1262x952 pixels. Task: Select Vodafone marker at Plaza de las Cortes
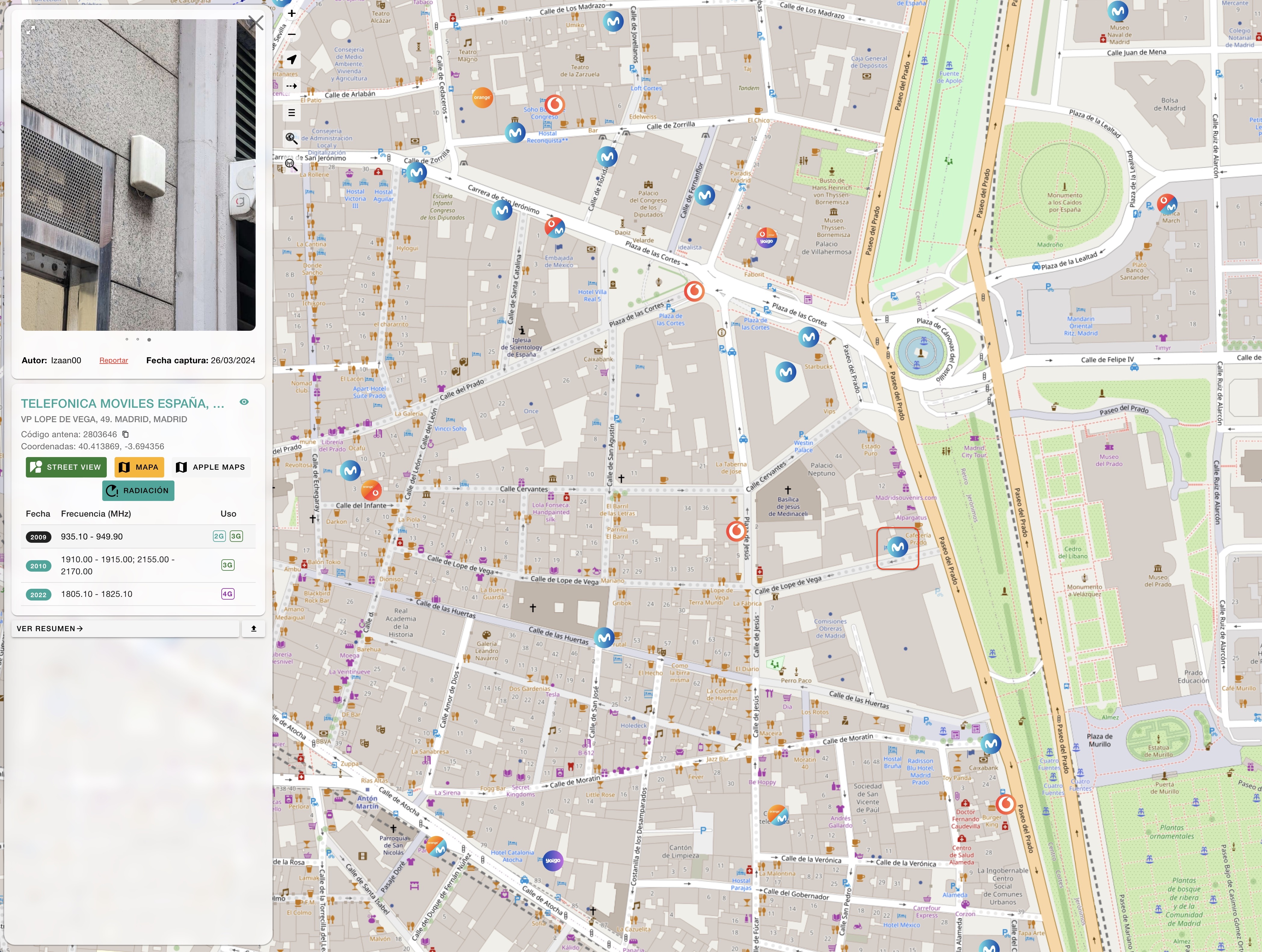pos(694,291)
